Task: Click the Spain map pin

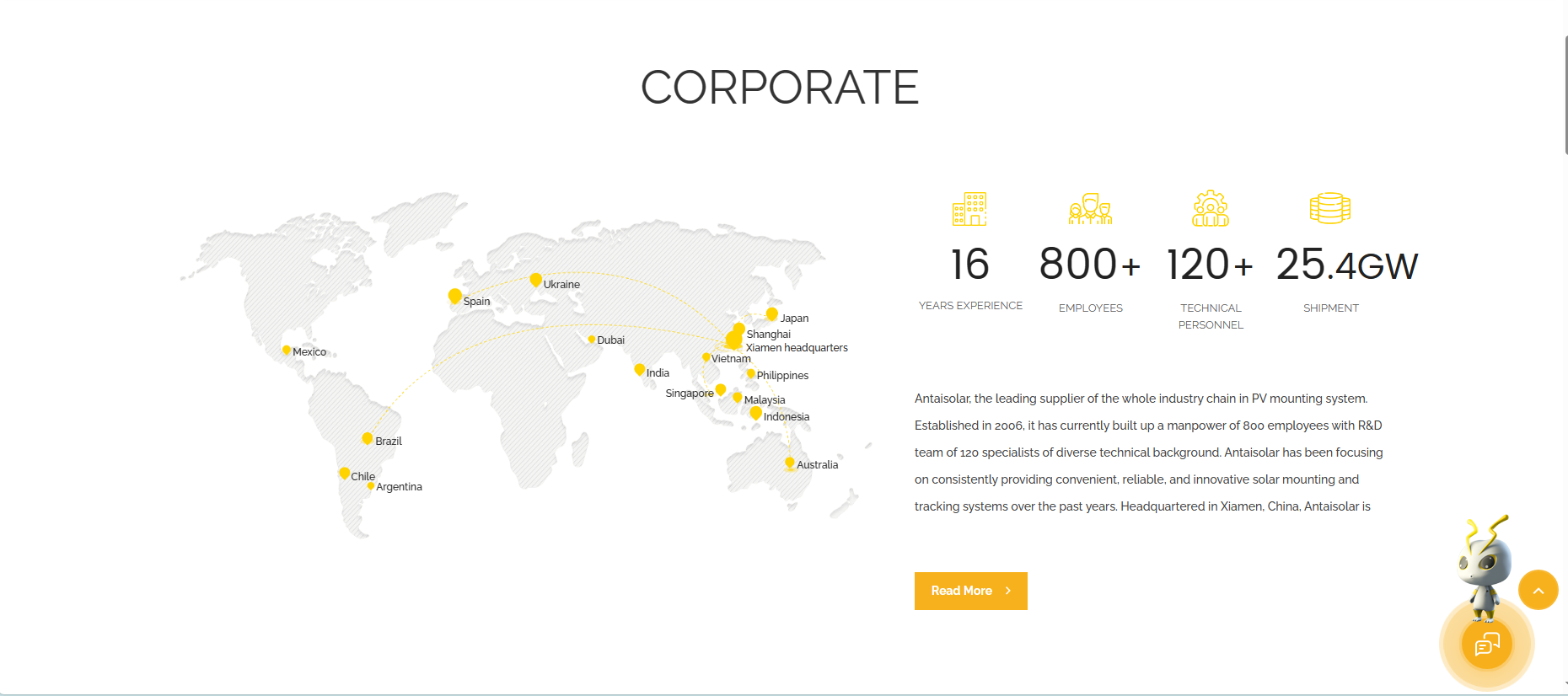Action: 454,296
